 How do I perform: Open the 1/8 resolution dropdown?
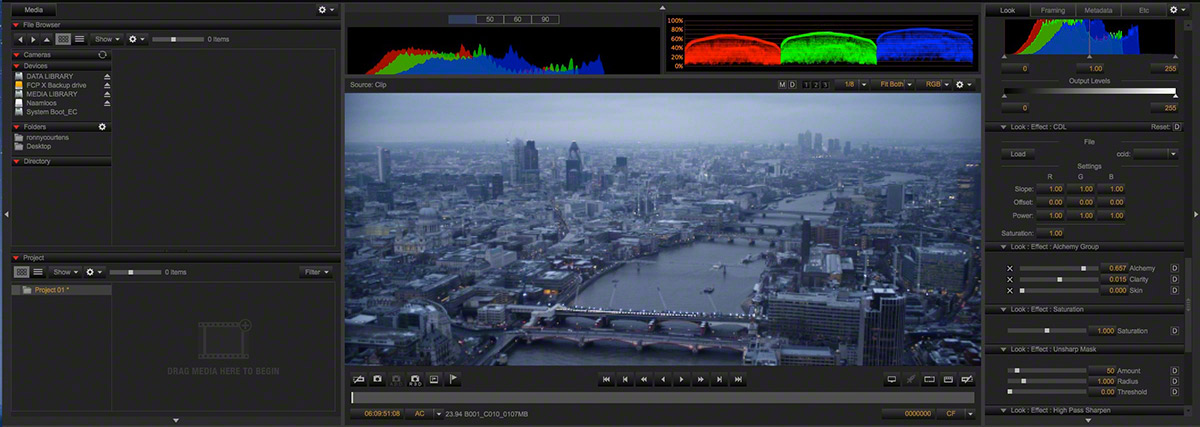click(x=850, y=85)
